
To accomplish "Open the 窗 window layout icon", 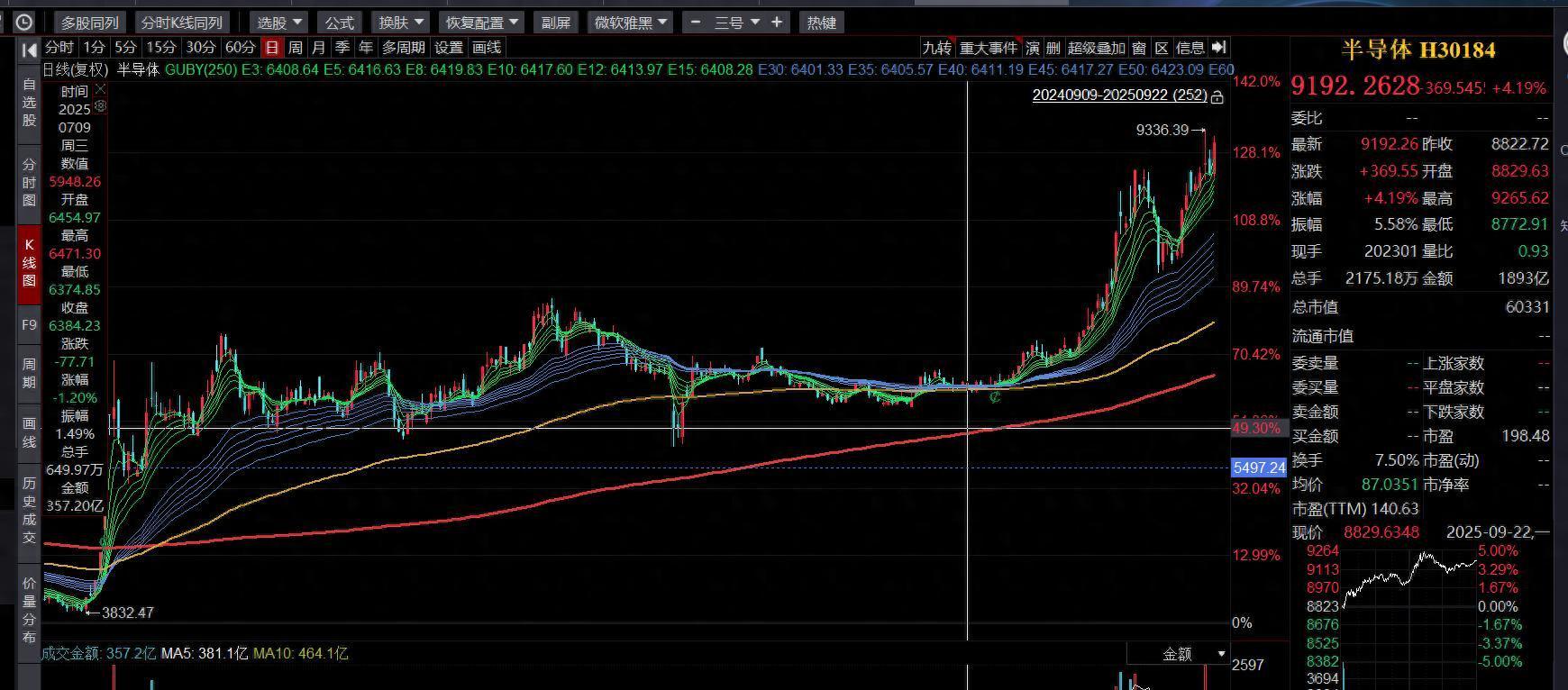I will pyautogui.click(x=1139, y=48).
